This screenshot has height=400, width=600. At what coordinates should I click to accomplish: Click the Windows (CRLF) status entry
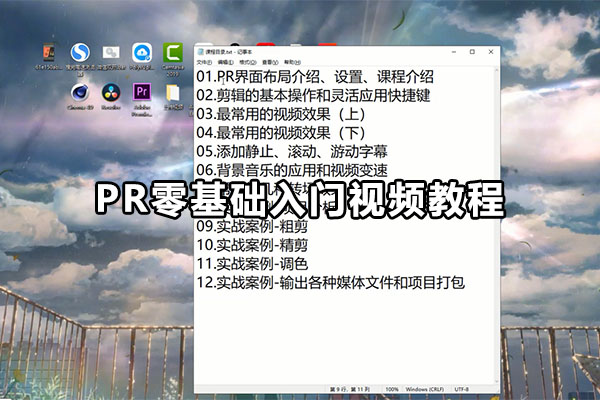(425, 389)
